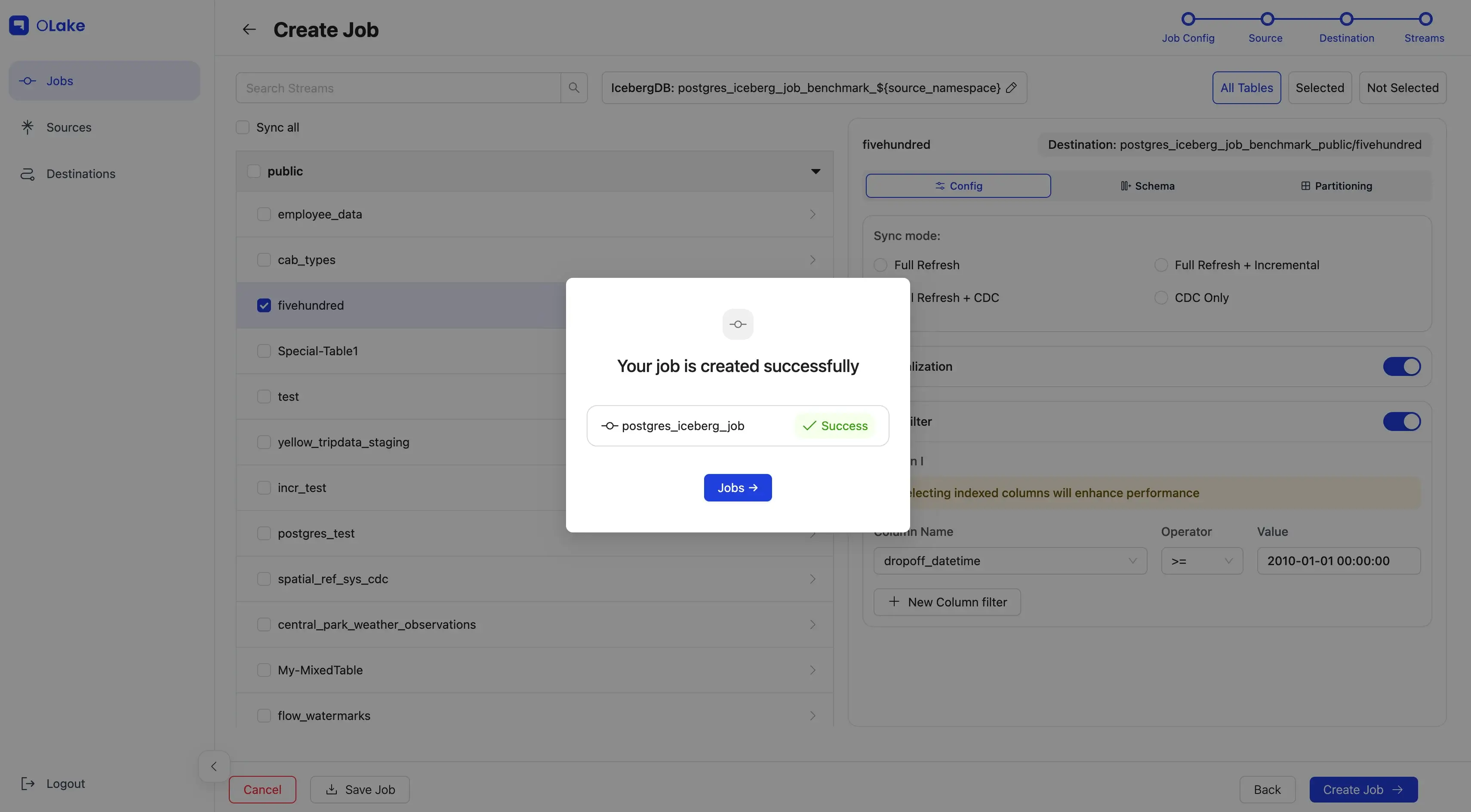Screen dimensions: 1471x812
Task: Enable the Sync all checkbox
Action: click(243, 127)
